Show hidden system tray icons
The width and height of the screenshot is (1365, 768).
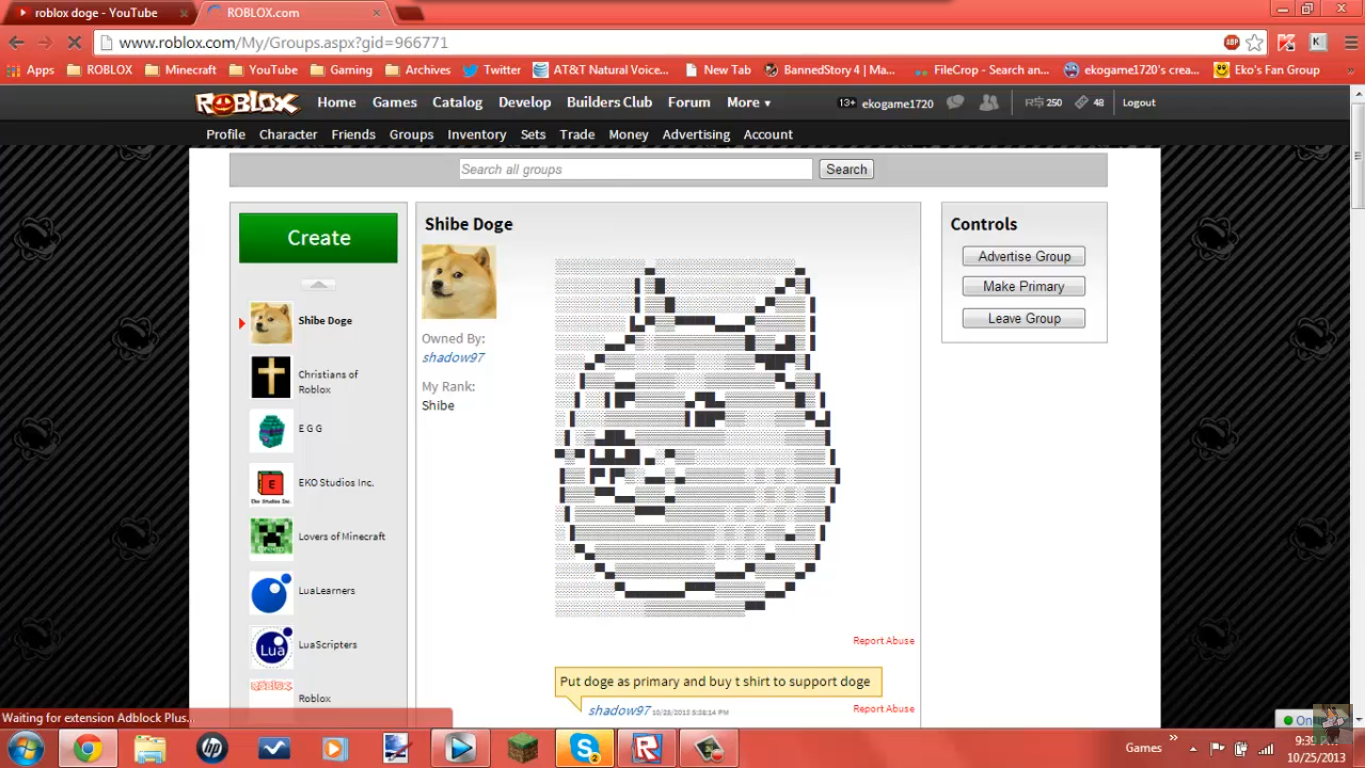[x=1192, y=748]
